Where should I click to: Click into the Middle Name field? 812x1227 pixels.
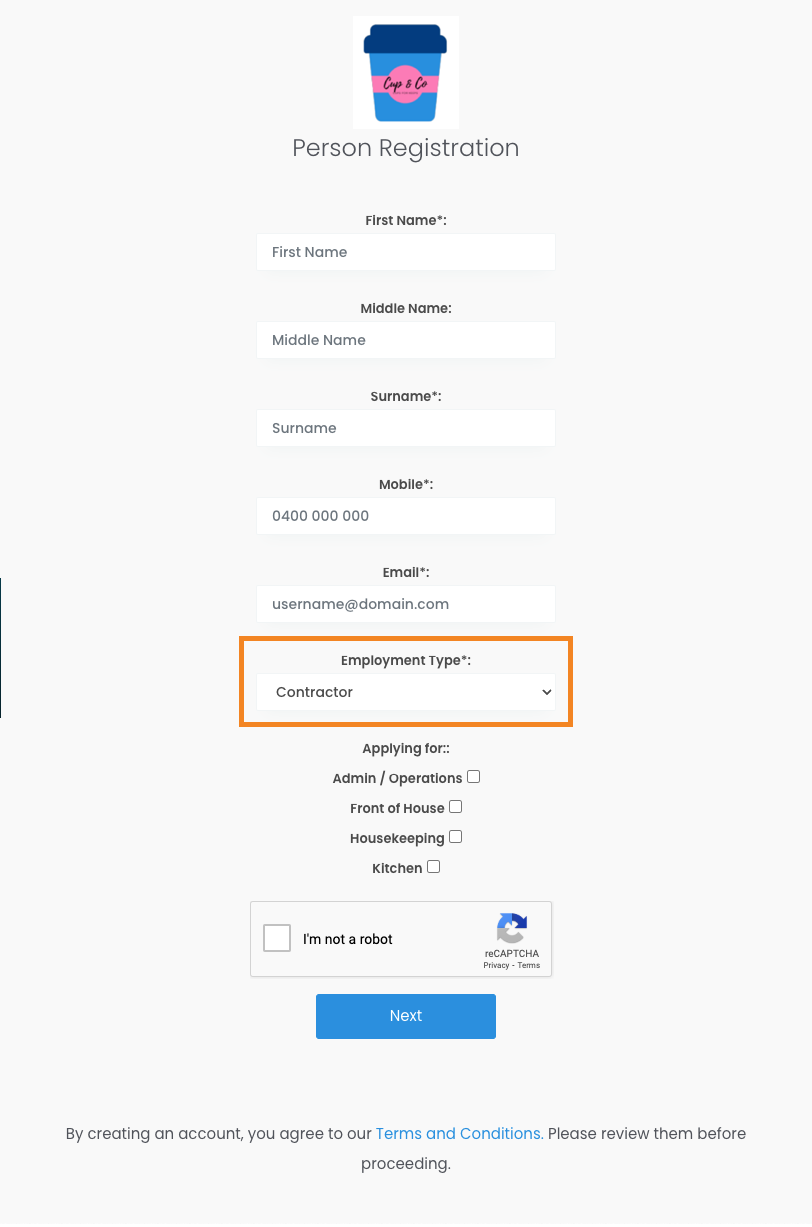coord(405,340)
